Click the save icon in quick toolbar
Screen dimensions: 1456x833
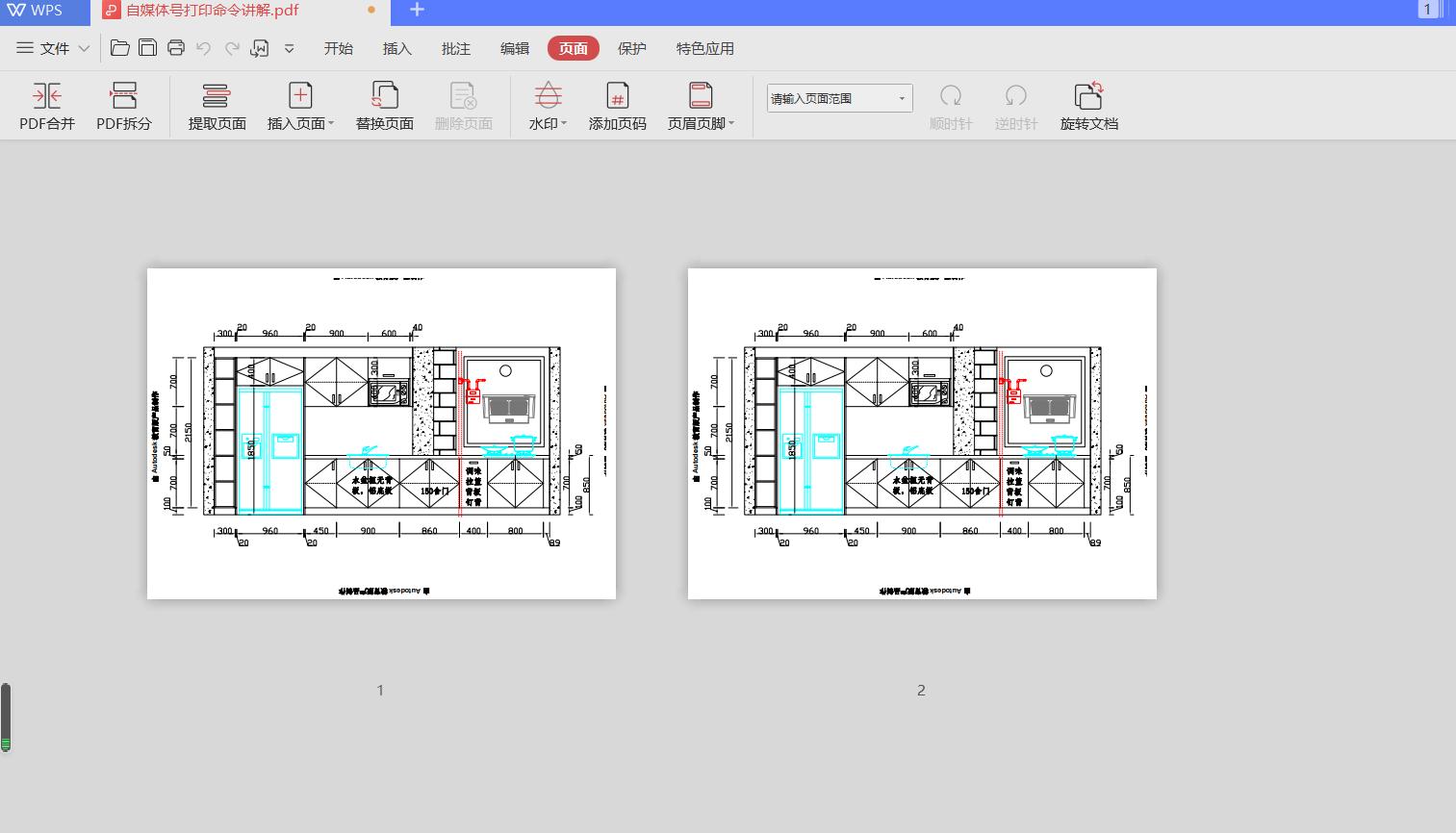point(147,48)
